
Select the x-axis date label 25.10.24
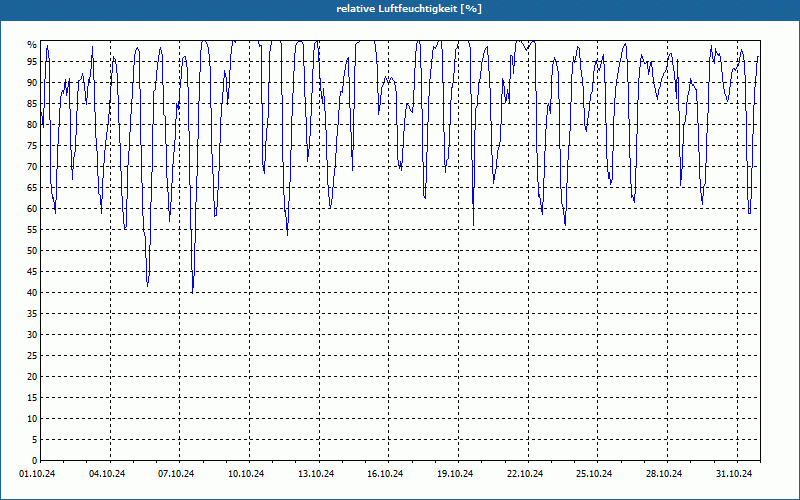[594, 474]
